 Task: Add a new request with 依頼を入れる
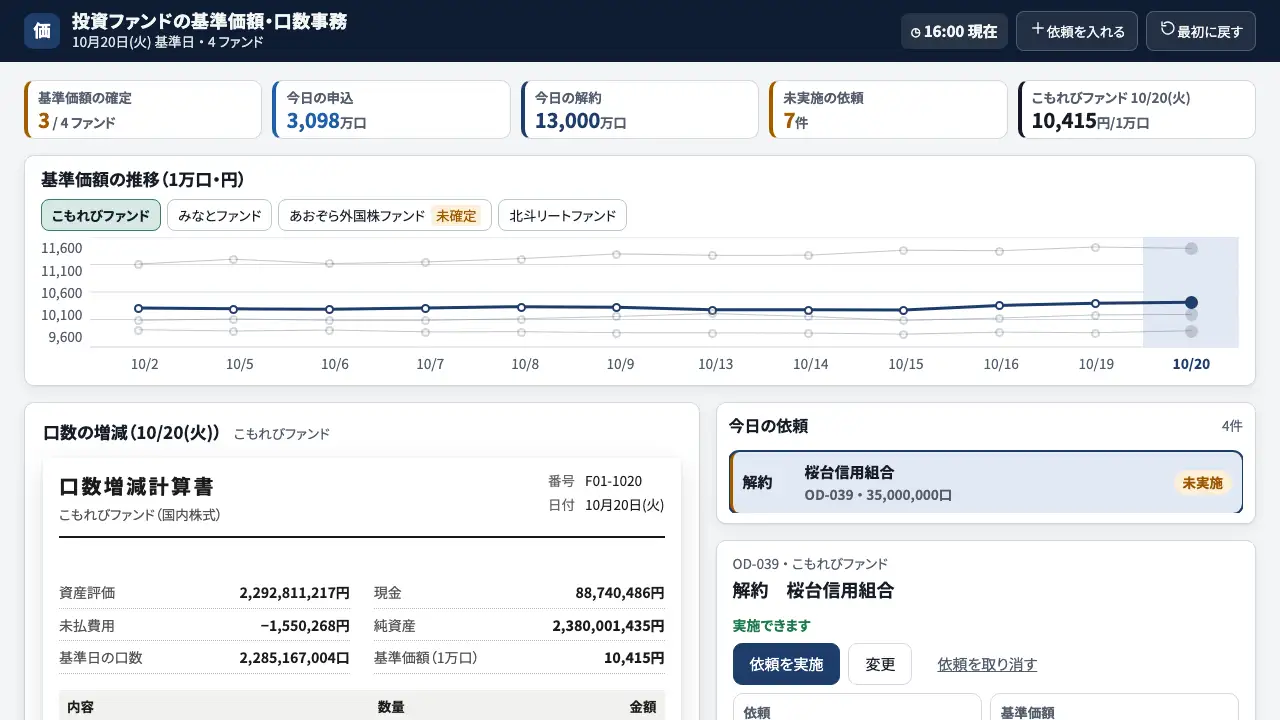(x=1077, y=31)
